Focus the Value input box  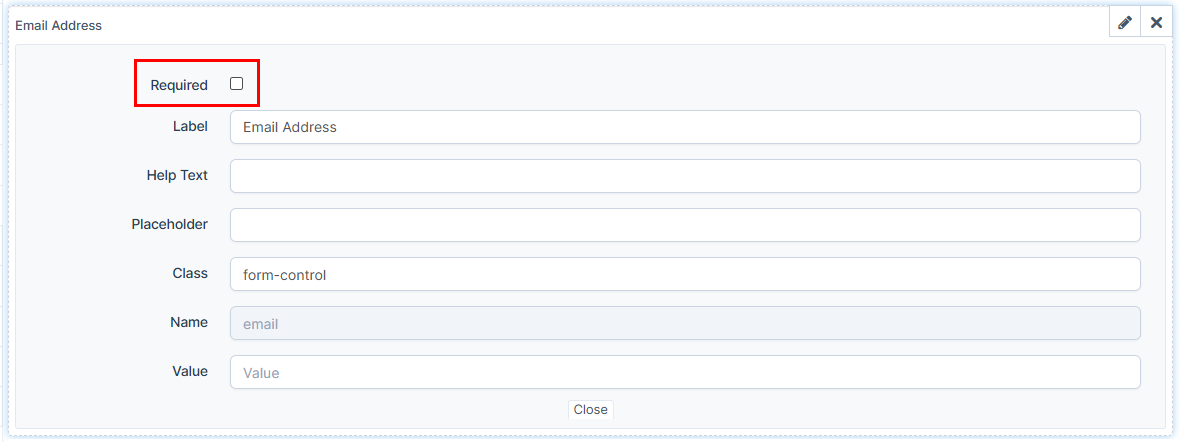click(685, 372)
